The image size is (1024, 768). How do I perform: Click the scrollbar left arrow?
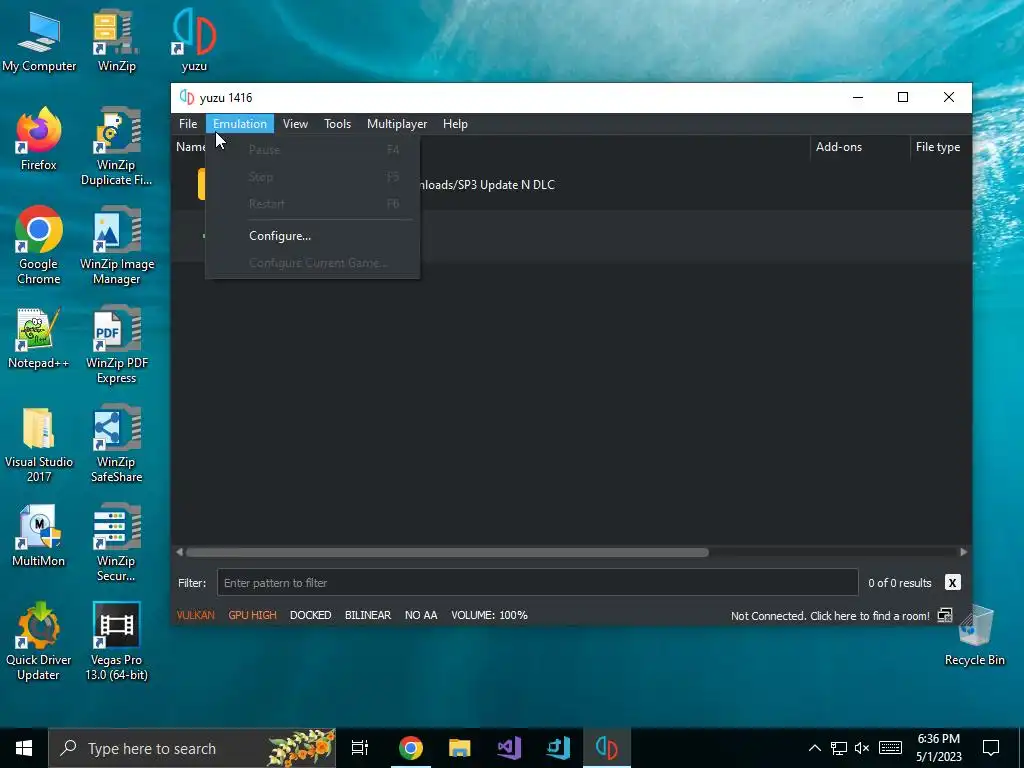(179, 552)
